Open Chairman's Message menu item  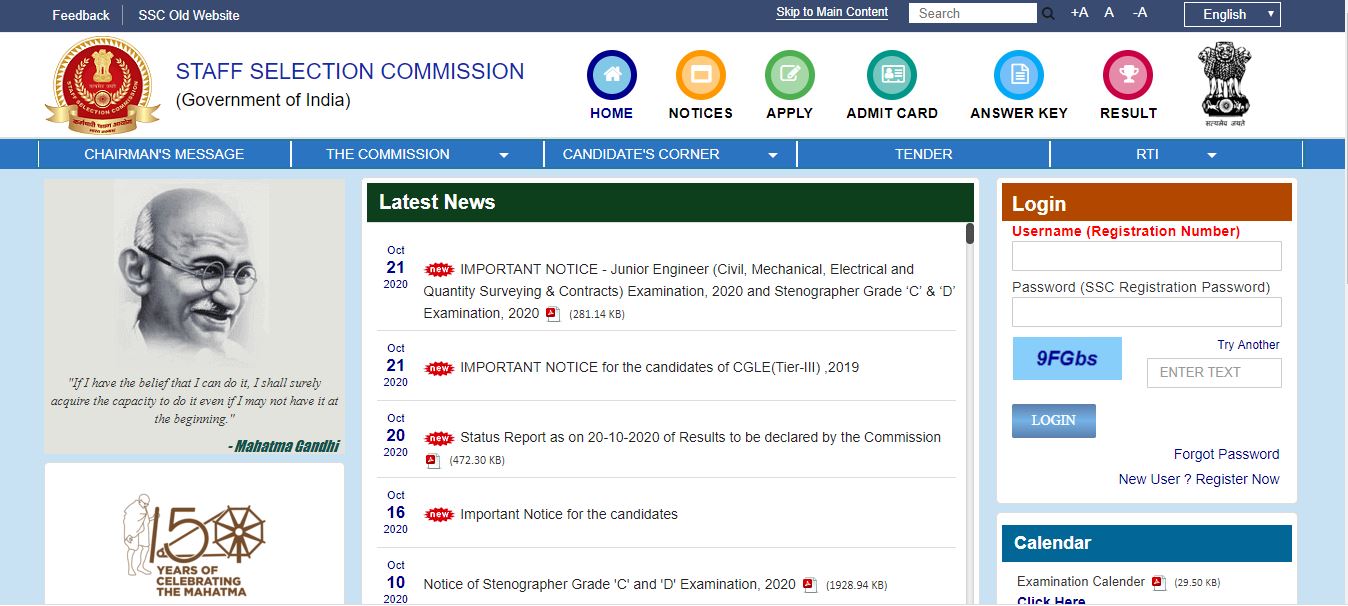coord(164,154)
